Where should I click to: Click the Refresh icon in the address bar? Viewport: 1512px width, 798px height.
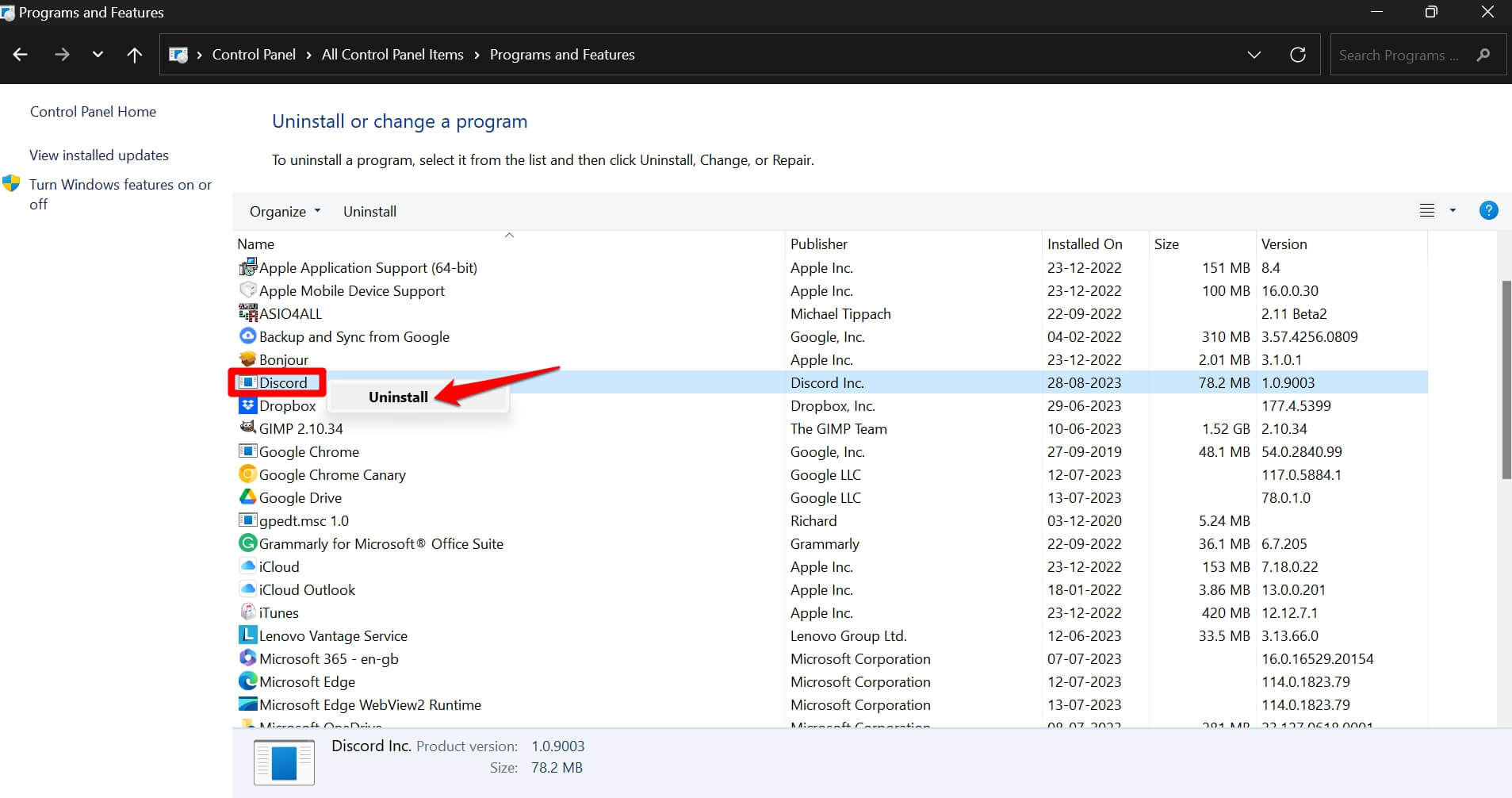tap(1297, 54)
